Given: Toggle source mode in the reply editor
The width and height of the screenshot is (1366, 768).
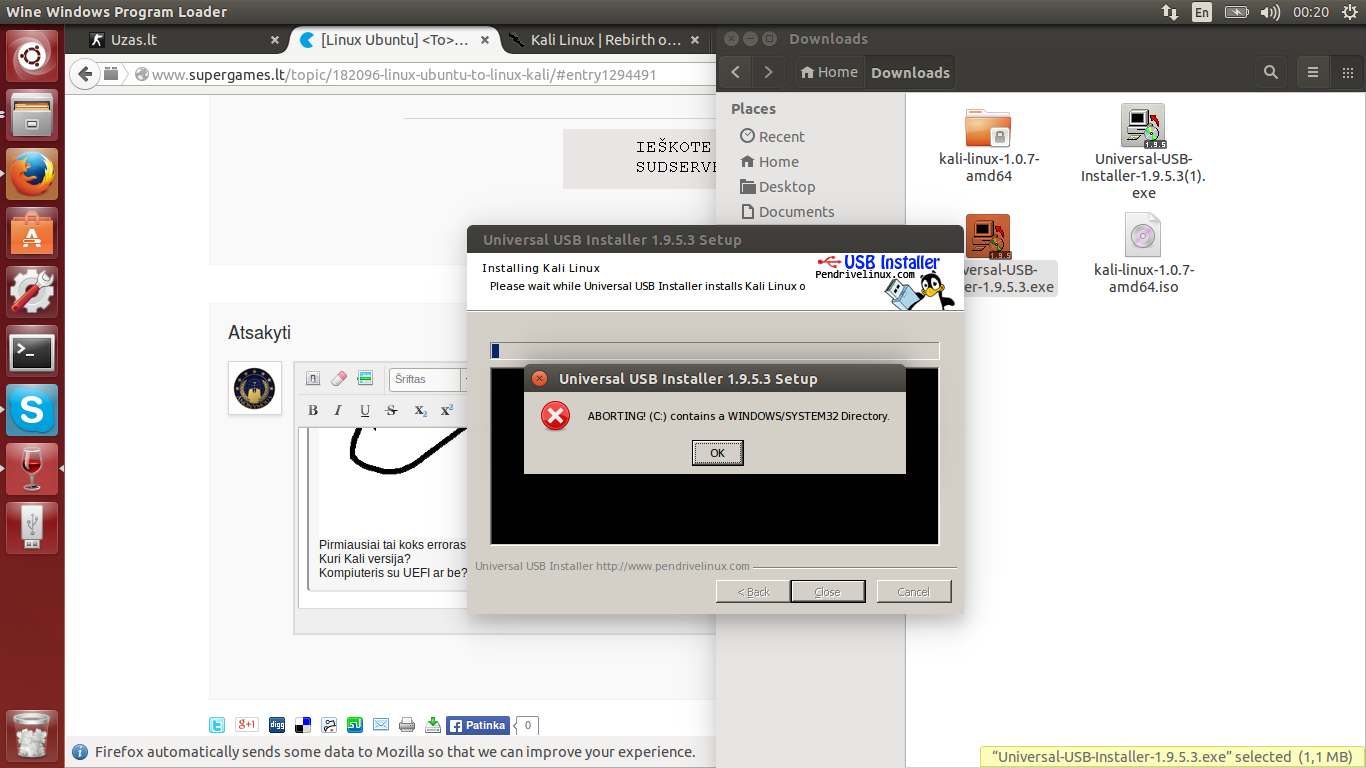Looking at the screenshot, I should coord(312,379).
